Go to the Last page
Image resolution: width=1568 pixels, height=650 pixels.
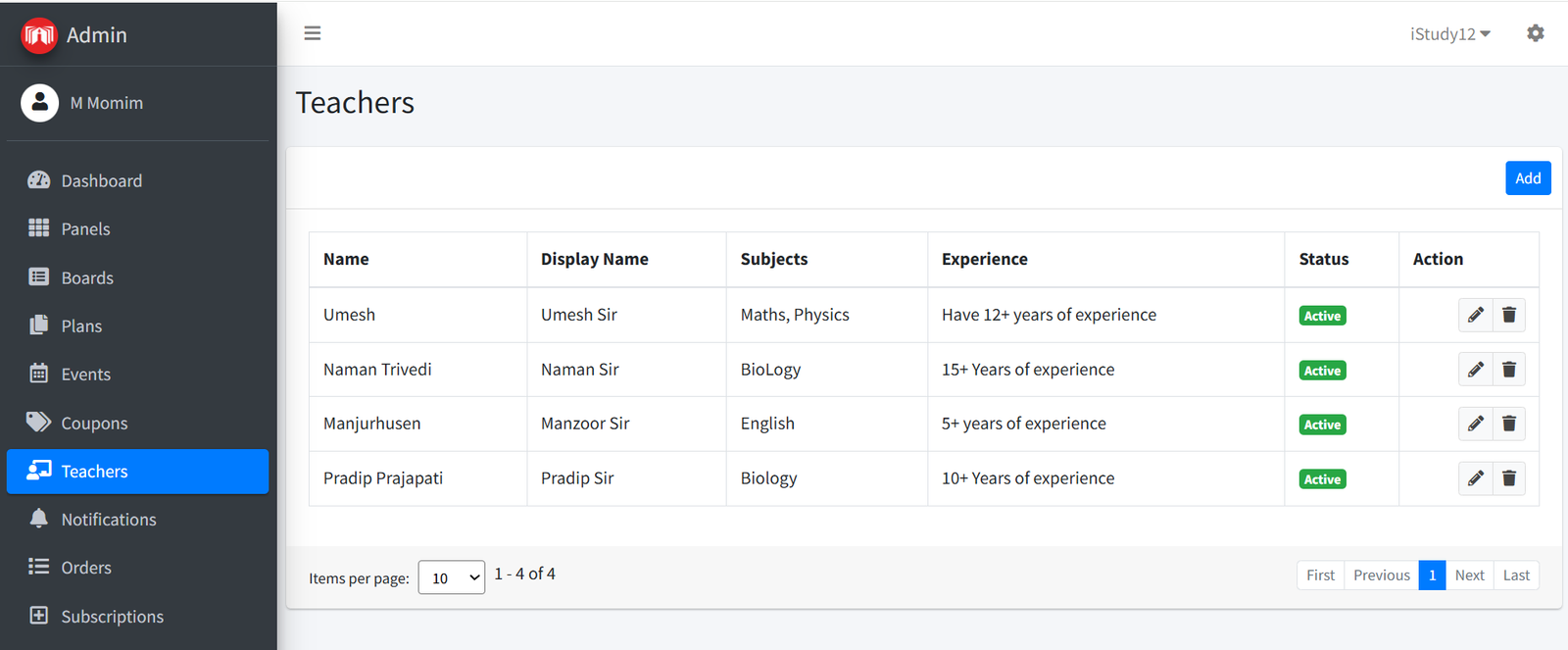[1516, 575]
